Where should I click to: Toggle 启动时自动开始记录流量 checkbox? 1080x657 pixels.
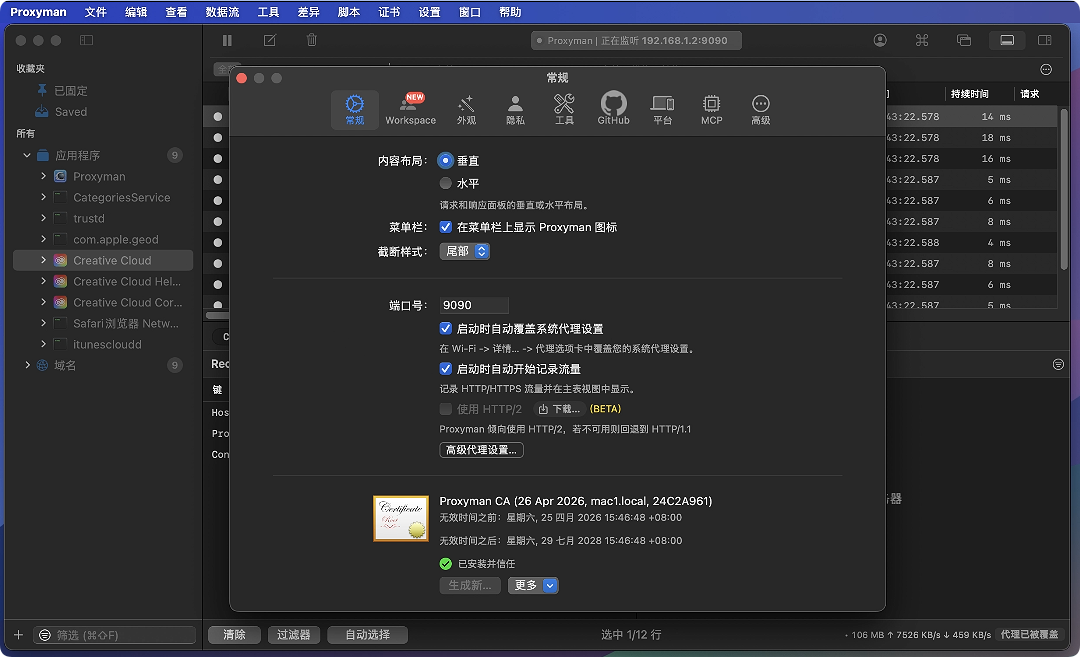[x=446, y=369]
